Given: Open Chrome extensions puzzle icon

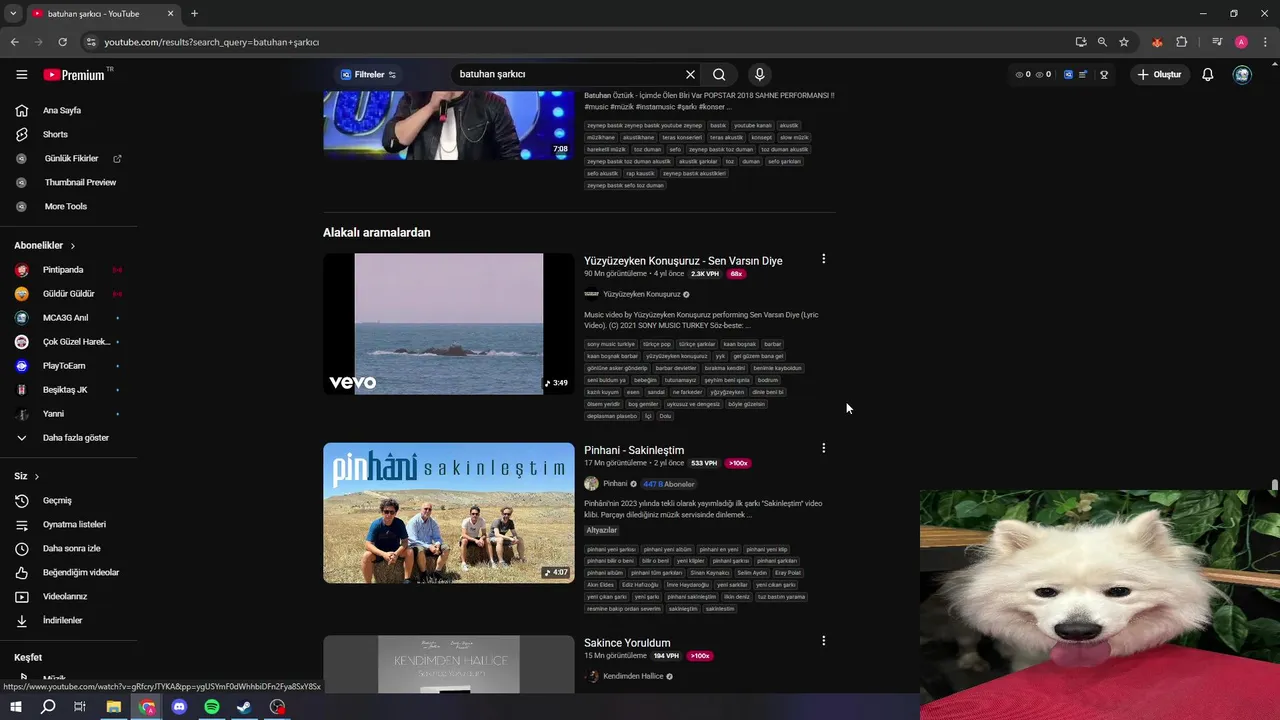Looking at the screenshot, I should (x=1182, y=42).
